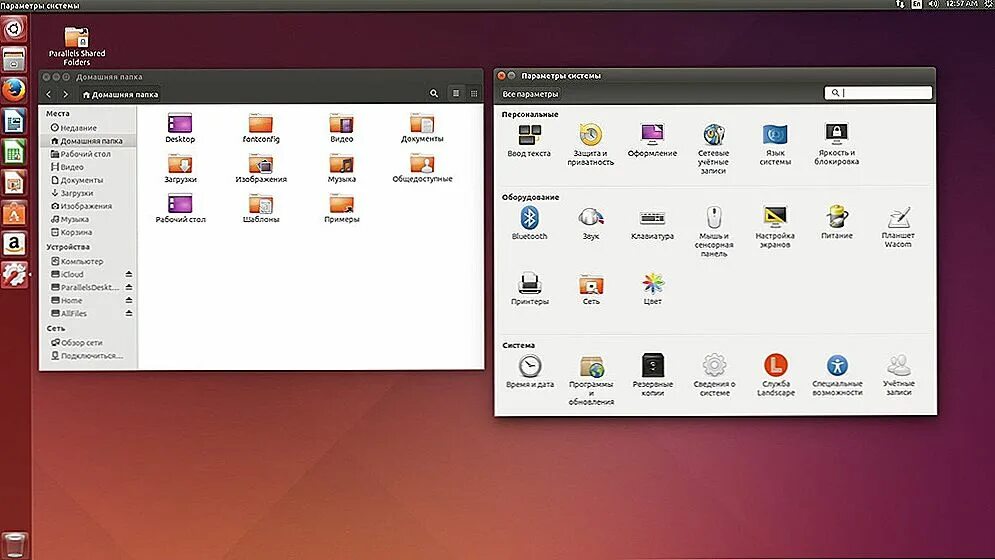The width and height of the screenshot is (995, 560).
Task: Open Сведения о системе
Action: 714,375
